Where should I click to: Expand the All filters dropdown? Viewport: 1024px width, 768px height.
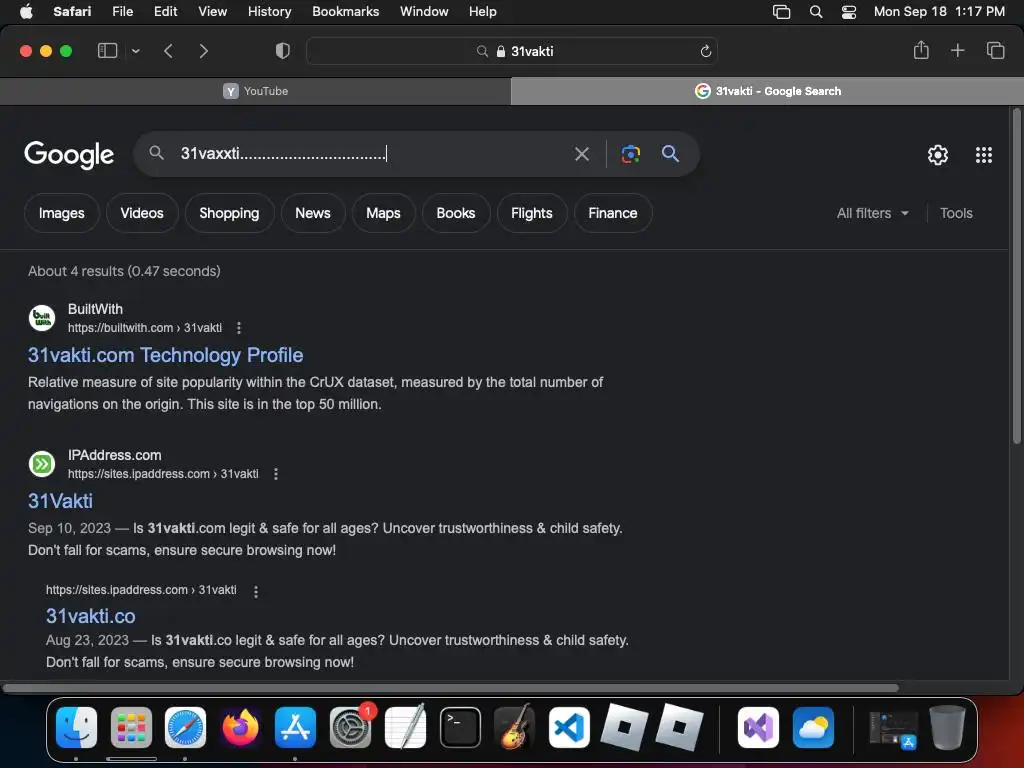tap(872, 213)
